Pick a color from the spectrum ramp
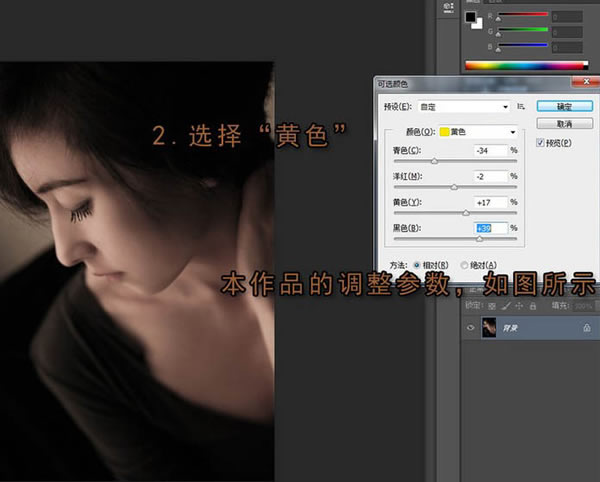 526,66
